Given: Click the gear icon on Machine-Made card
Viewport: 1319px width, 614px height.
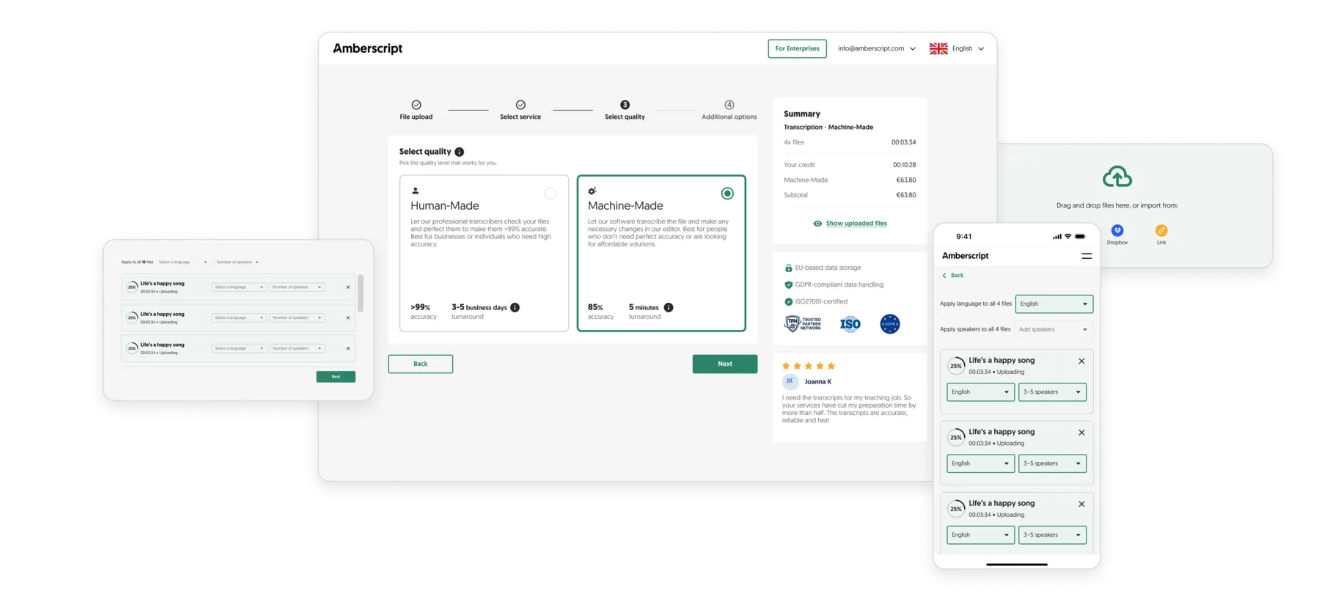Looking at the screenshot, I should (x=592, y=191).
